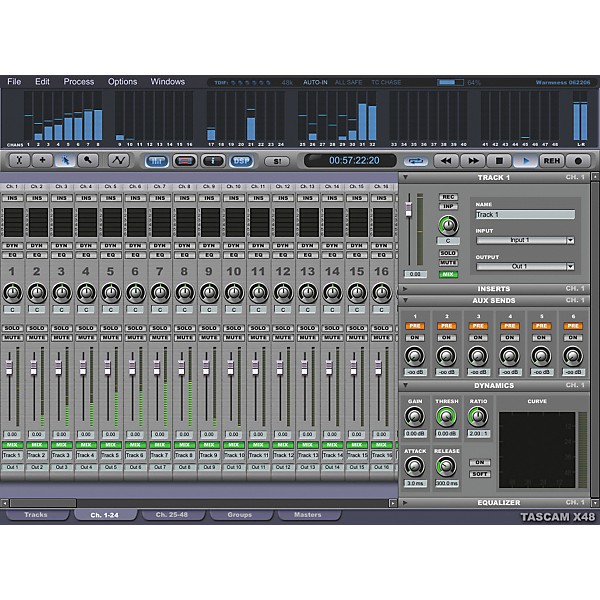600x600 pixels.
Task: Click the stop transport button
Action: pyautogui.click(x=499, y=161)
